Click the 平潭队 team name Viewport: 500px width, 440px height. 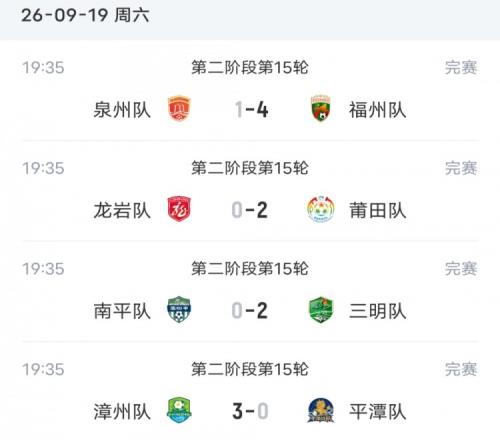378,412
